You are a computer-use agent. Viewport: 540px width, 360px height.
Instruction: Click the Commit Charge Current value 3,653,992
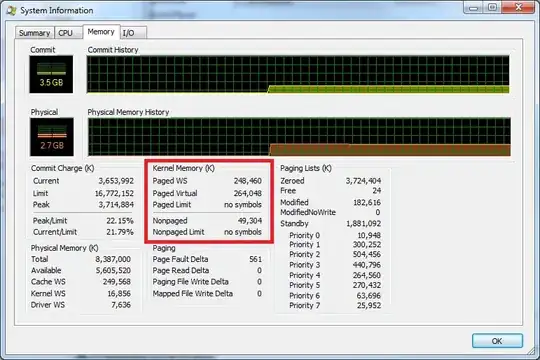(x=116, y=181)
